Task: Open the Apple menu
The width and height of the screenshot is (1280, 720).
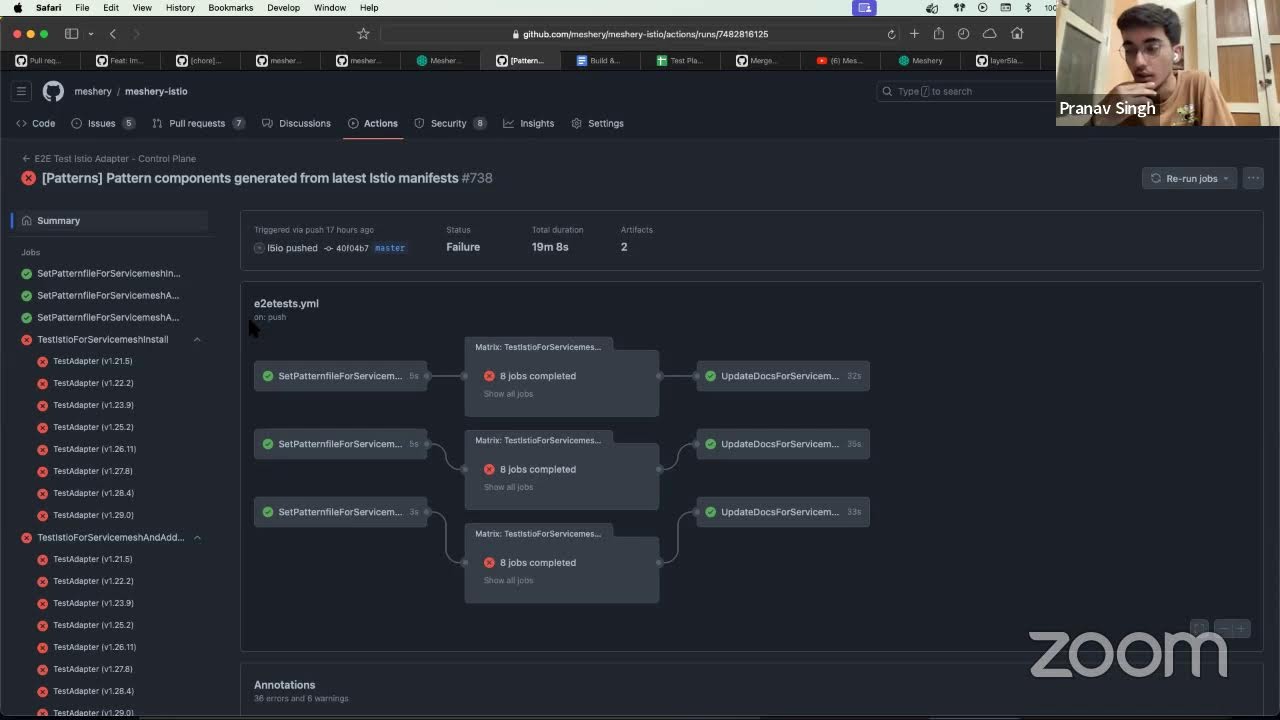Action: click(x=17, y=7)
